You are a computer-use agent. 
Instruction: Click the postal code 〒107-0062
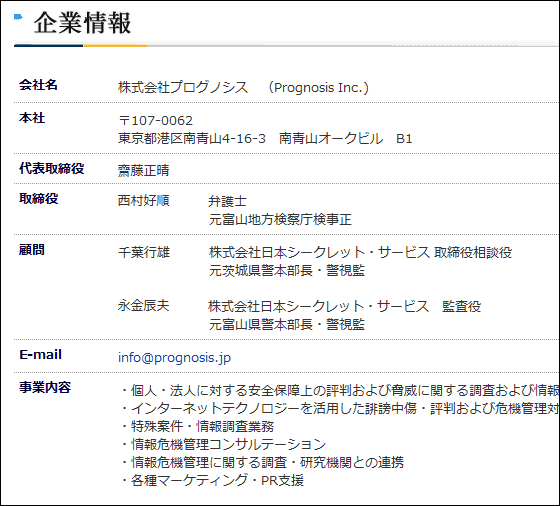pos(156,121)
